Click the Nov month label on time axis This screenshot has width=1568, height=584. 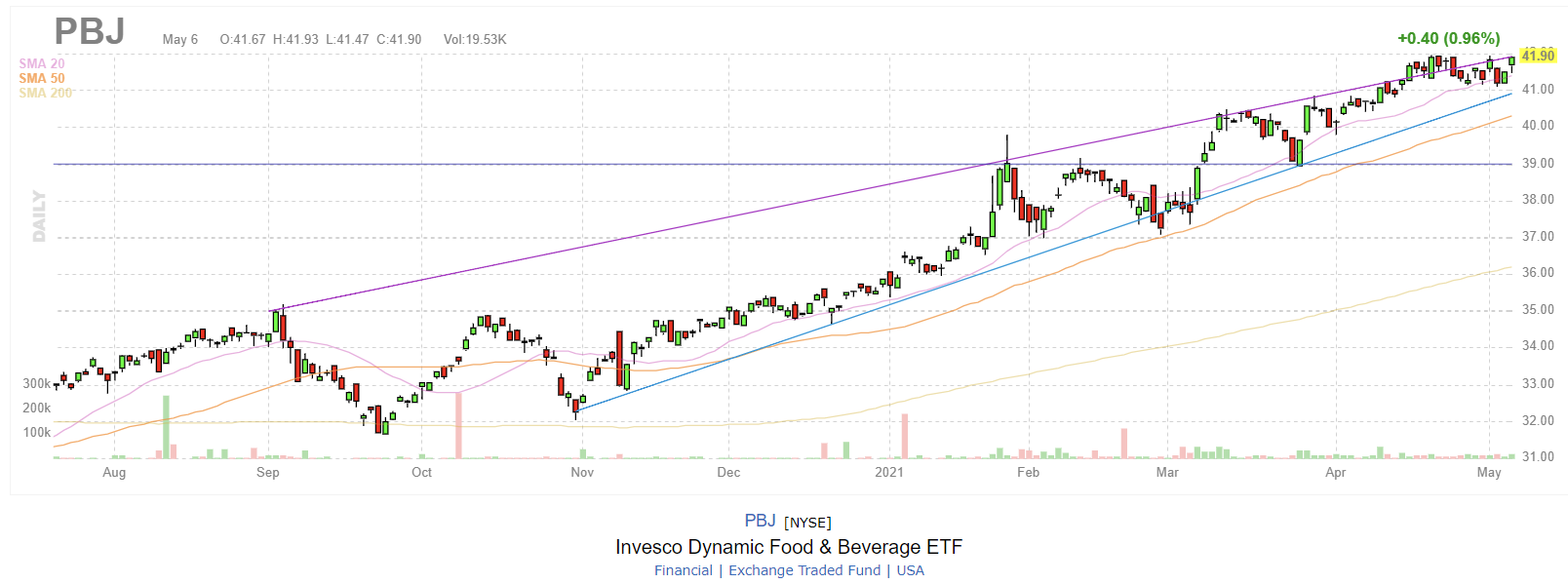click(582, 472)
